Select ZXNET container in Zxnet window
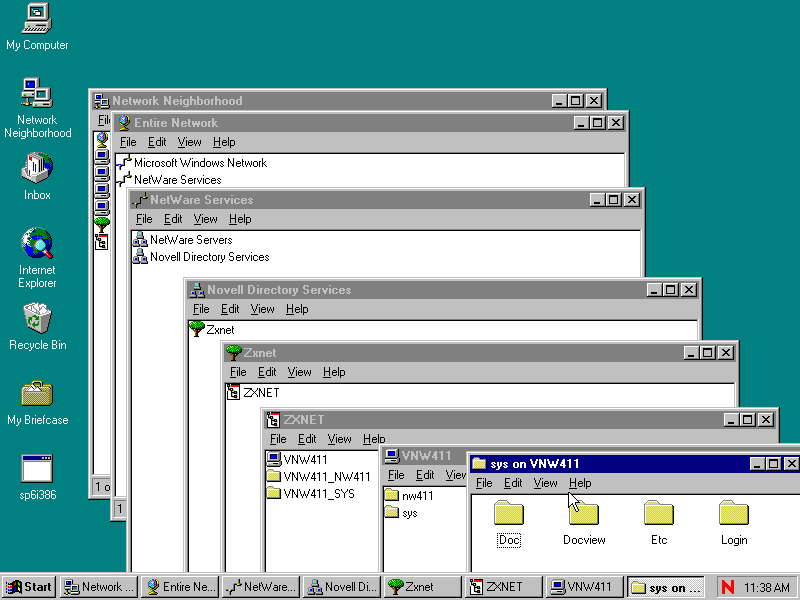 [x=253, y=392]
